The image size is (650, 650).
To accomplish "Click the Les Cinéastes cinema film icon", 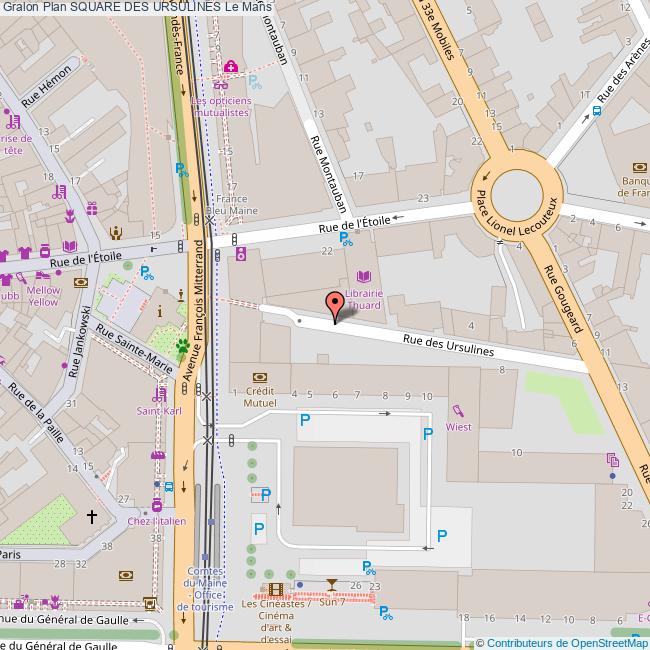I will tap(275, 588).
